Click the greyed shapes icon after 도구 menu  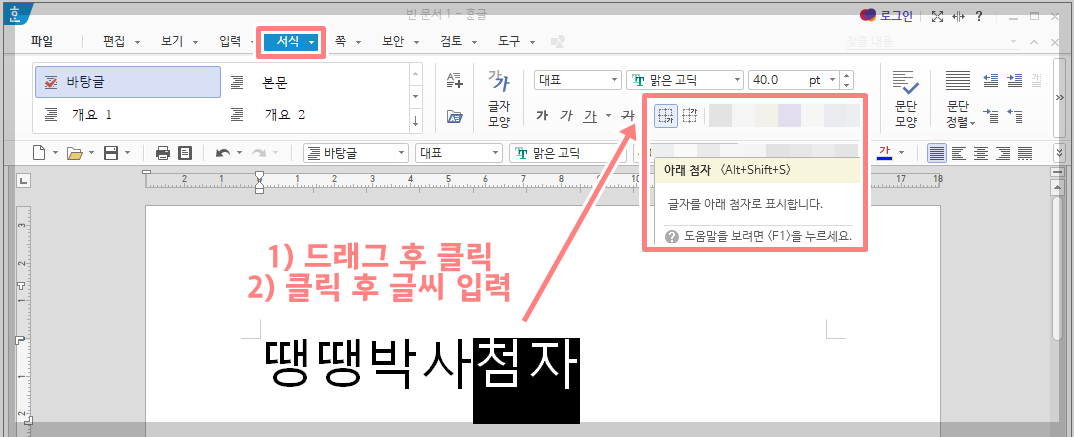click(x=558, y=42)
